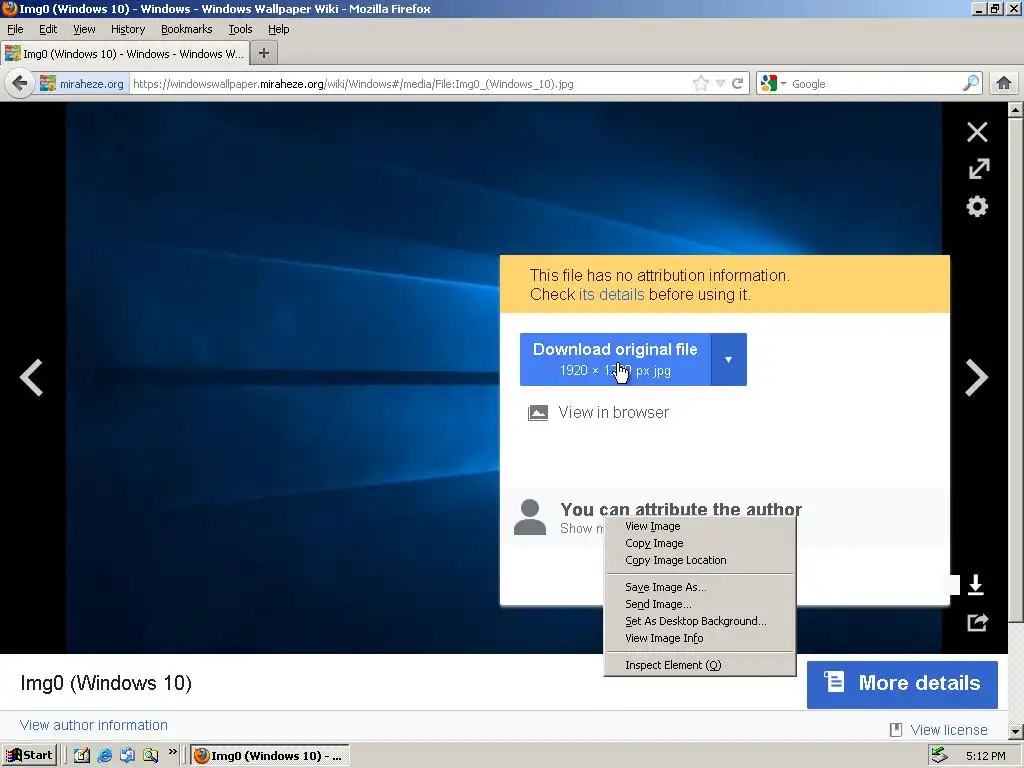Click Download original file button

click(615, 360)
